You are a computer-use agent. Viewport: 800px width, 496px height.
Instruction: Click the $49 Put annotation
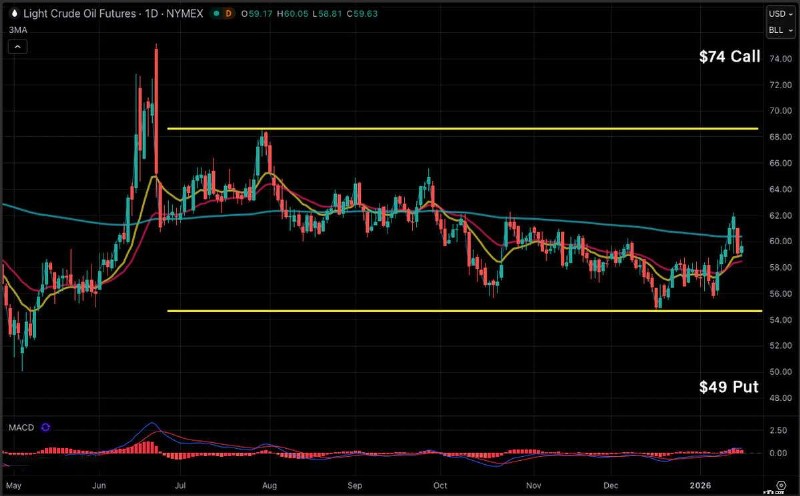pos(729,387)
